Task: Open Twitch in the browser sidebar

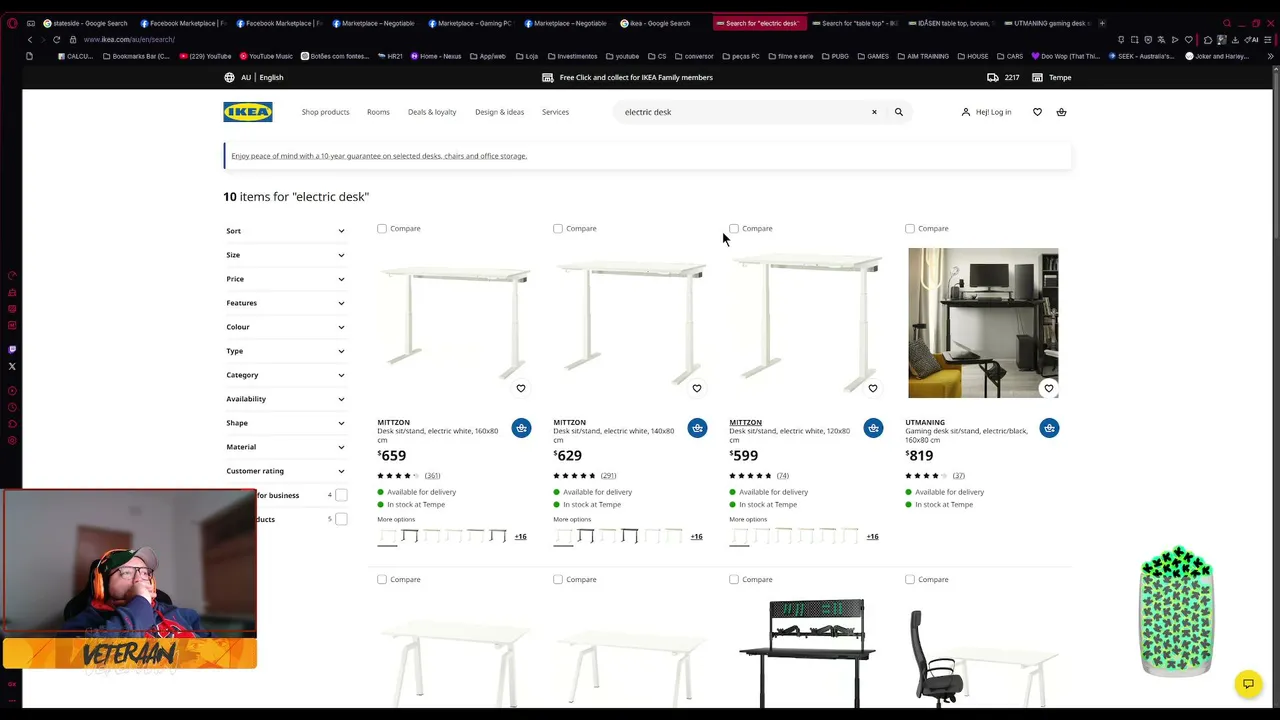Action: point(12,349)
